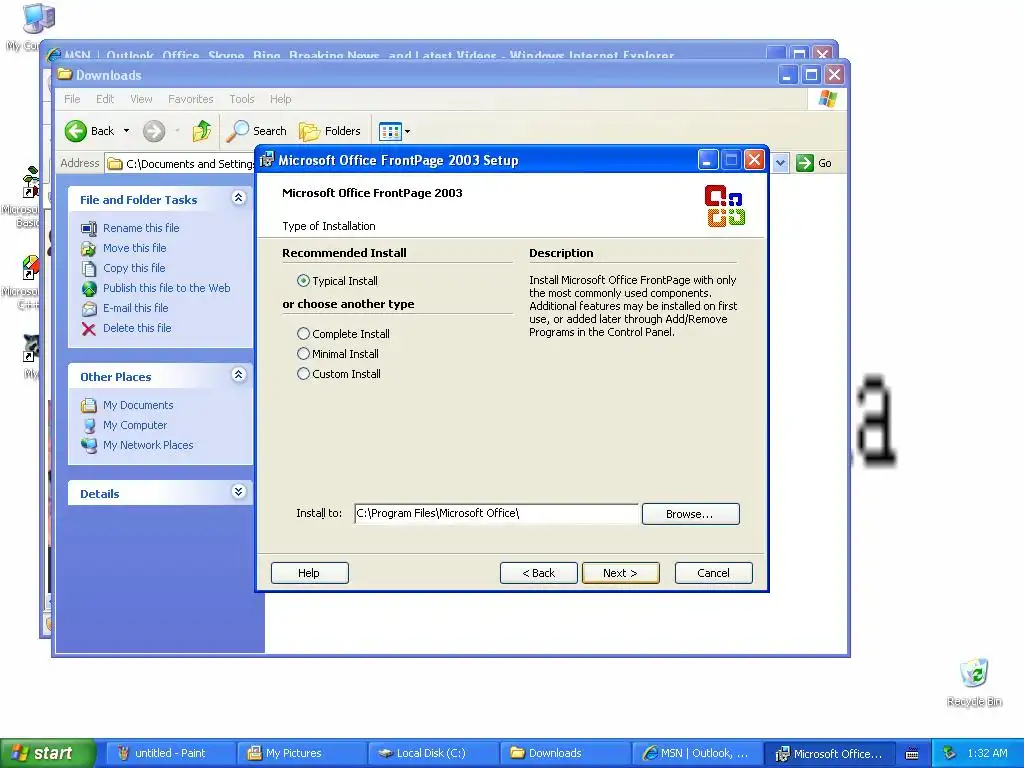The height and width of the screenshot is (768, 1024).
Task: Click Publish this file to the Web
Action: (x=167, y=288)
